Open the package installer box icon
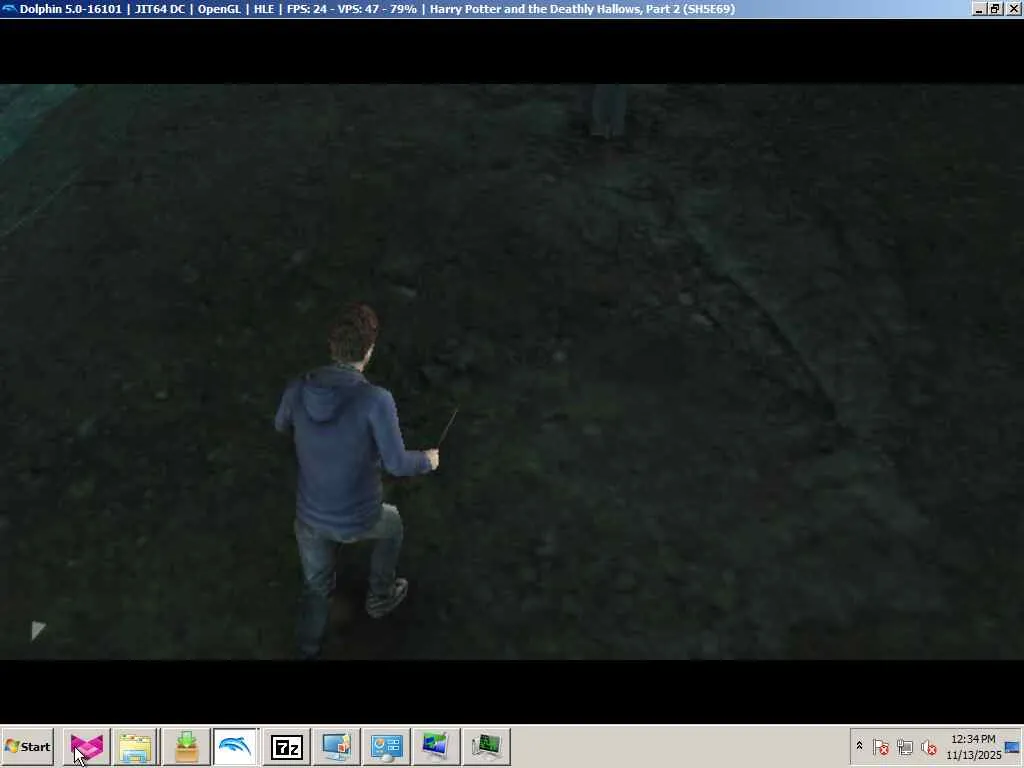This screenshot has width=1024, height=768. [x=186, y=746]
